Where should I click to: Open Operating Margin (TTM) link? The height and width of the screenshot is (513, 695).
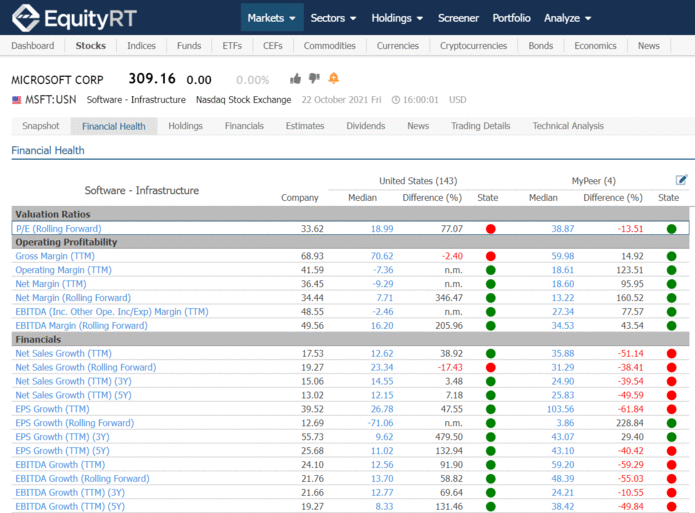click(x=63, y=270)
